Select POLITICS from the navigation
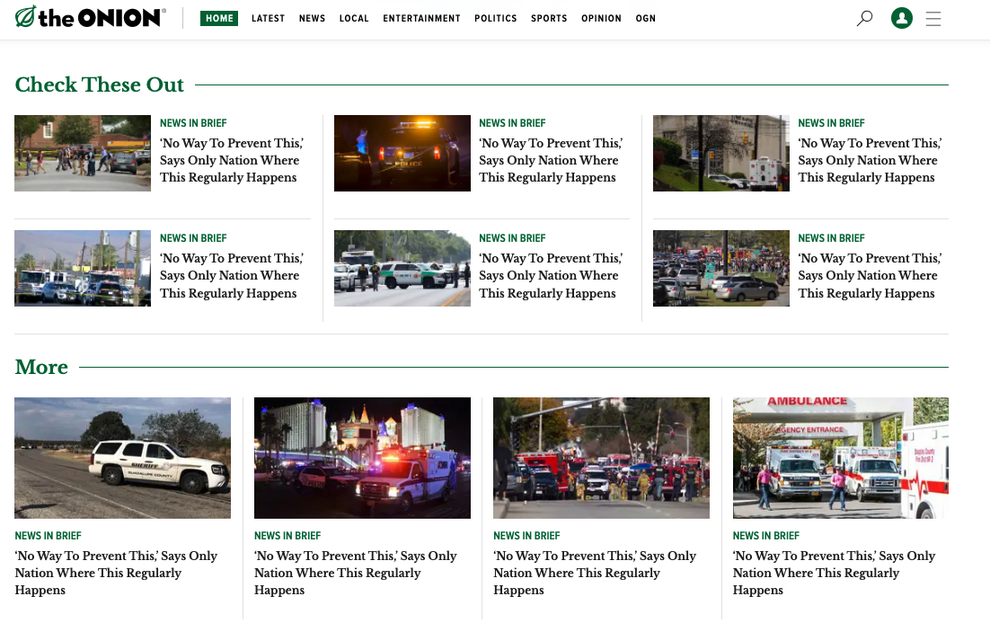Screen dimensions: 990x632 (x=495, y=17)
